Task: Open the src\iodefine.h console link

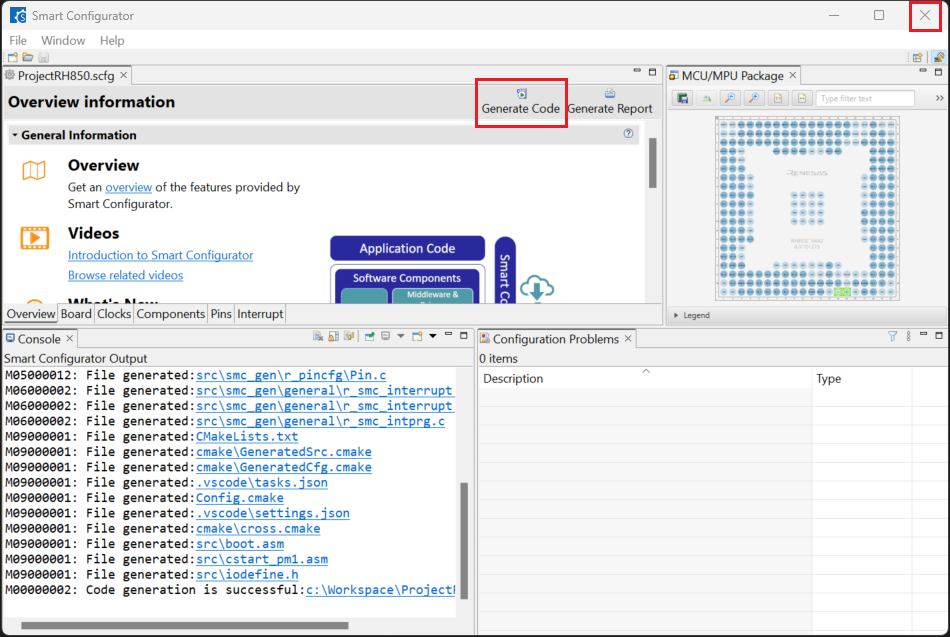Action: coord(247,574)
